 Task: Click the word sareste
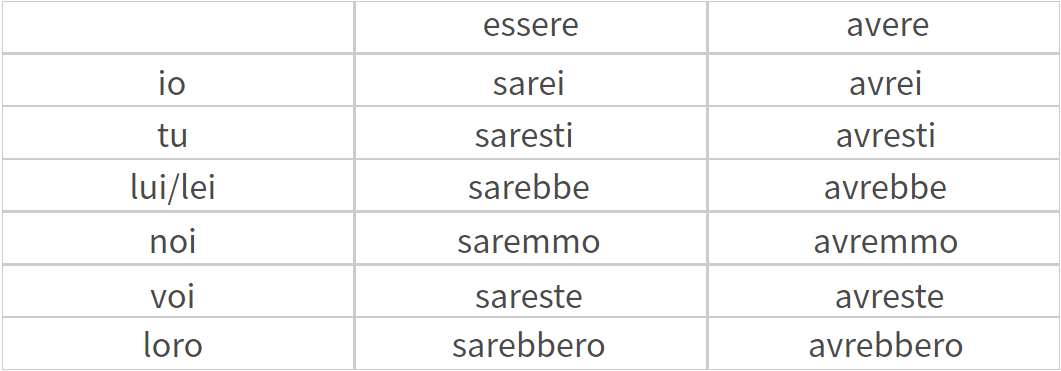point(528,296)
